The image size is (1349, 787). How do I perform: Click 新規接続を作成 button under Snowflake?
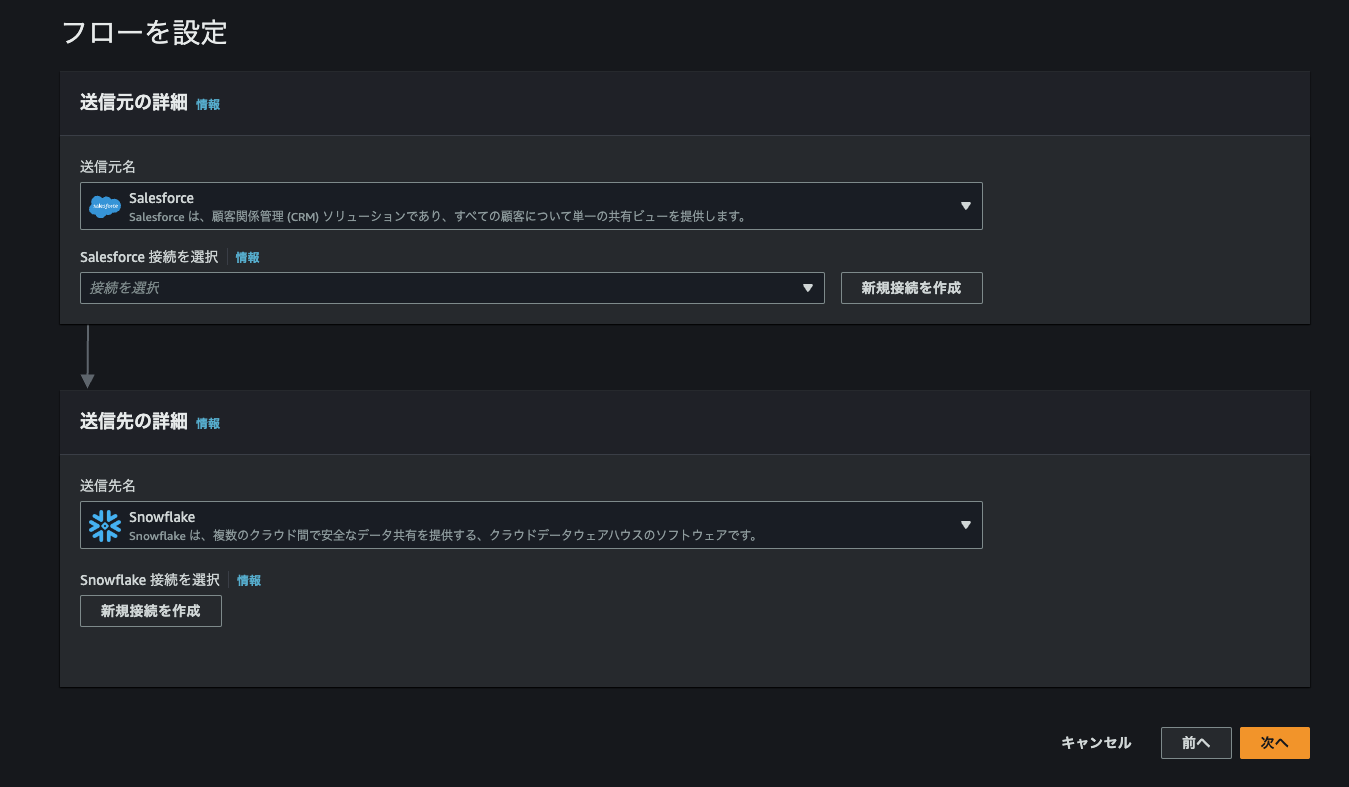pyautogui.click(x=151, y=611)
